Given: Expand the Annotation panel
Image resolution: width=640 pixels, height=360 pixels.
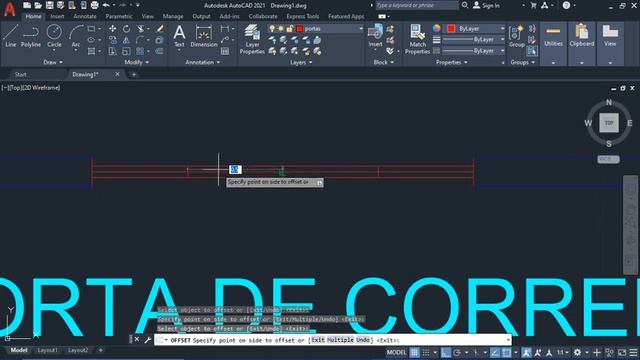Looking at the screenshot, I should [202, 62].
